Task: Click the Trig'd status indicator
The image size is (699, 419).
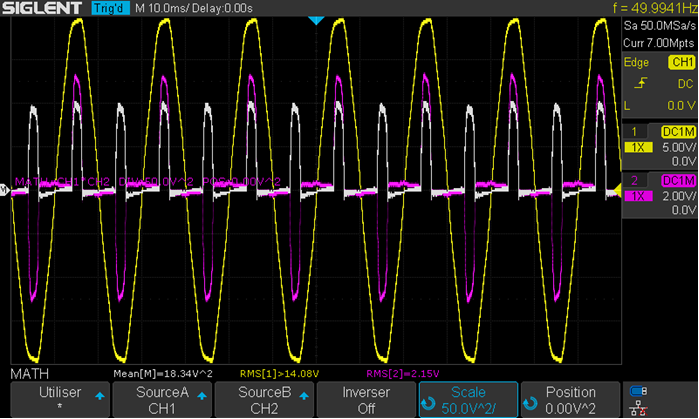Action: (110, 8)
